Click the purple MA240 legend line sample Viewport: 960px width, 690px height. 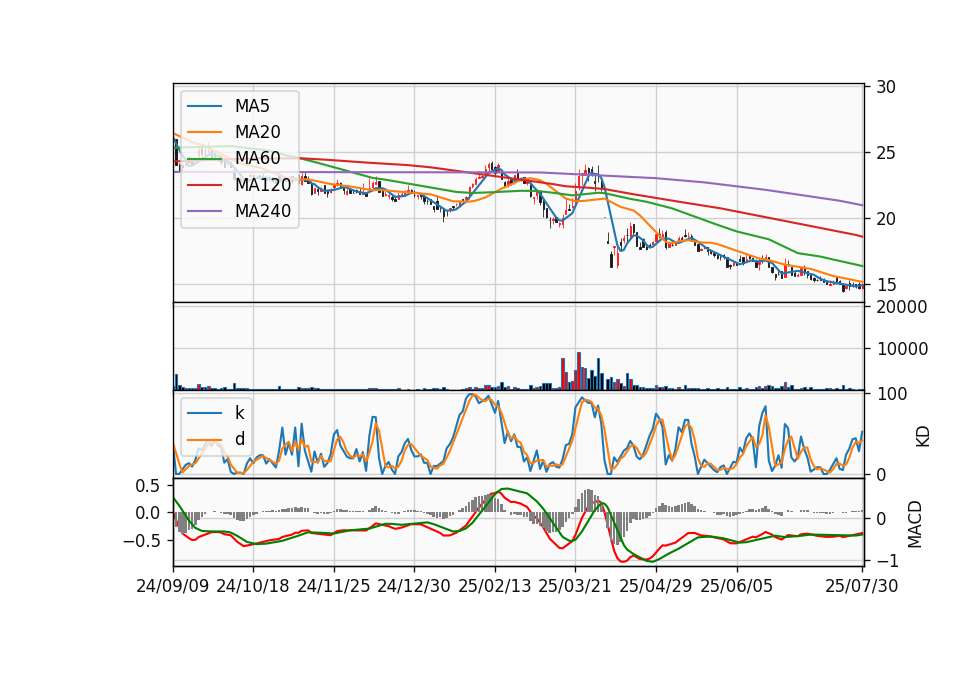click(204, 211)
